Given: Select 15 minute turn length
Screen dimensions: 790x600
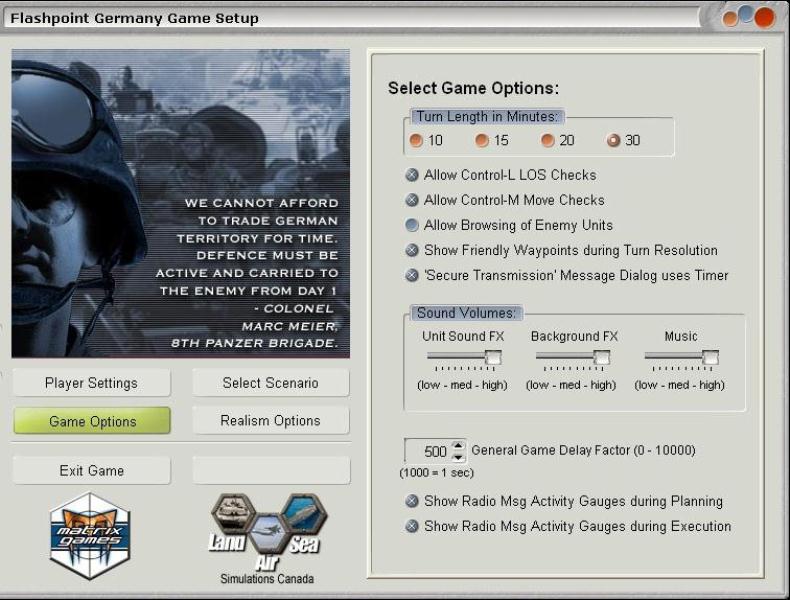Looking at the screenshot, I should tap(482, 141).
